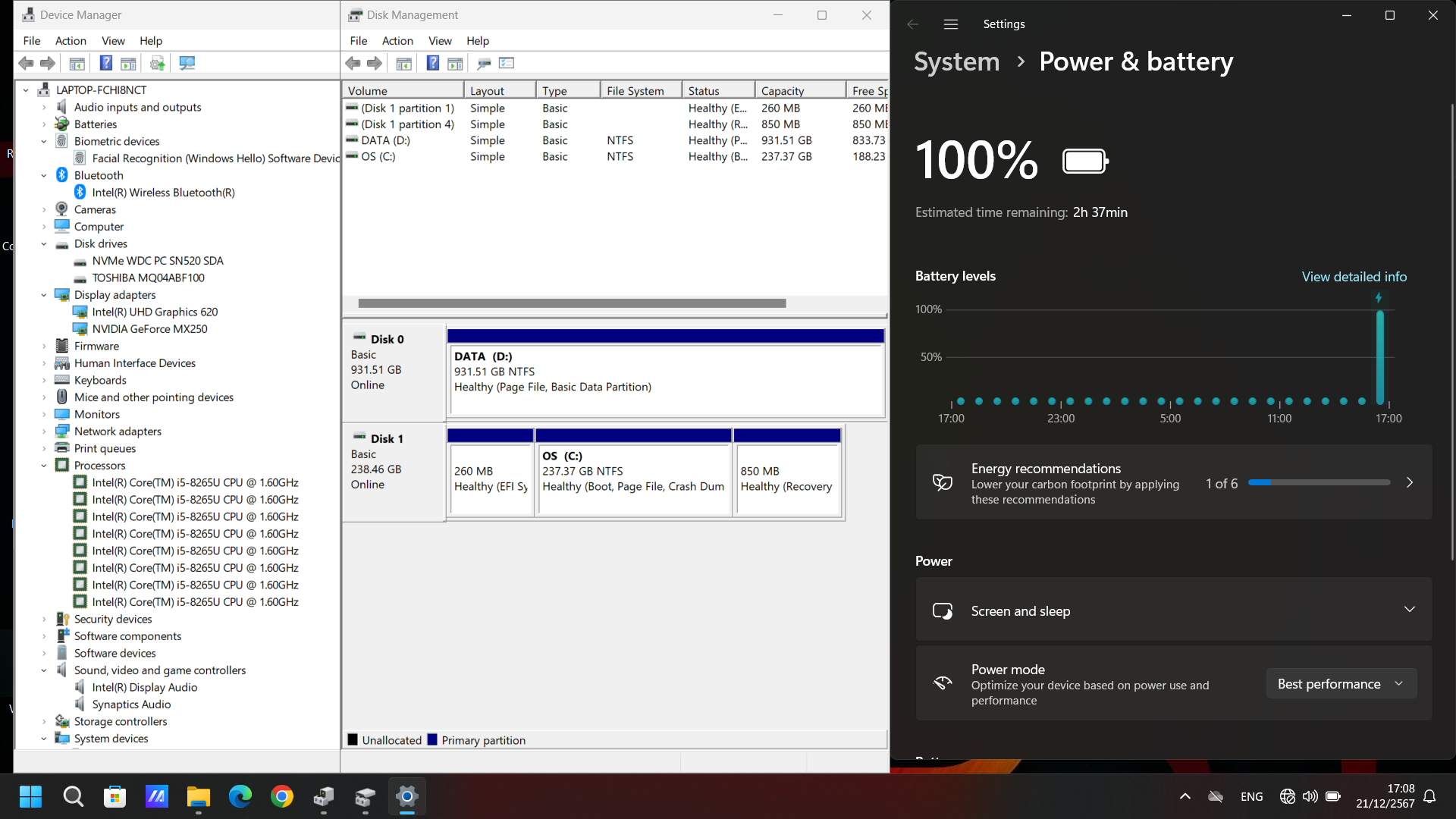Select TOSHIBA MQ04ABF100 disk drive

pos(148,278)
